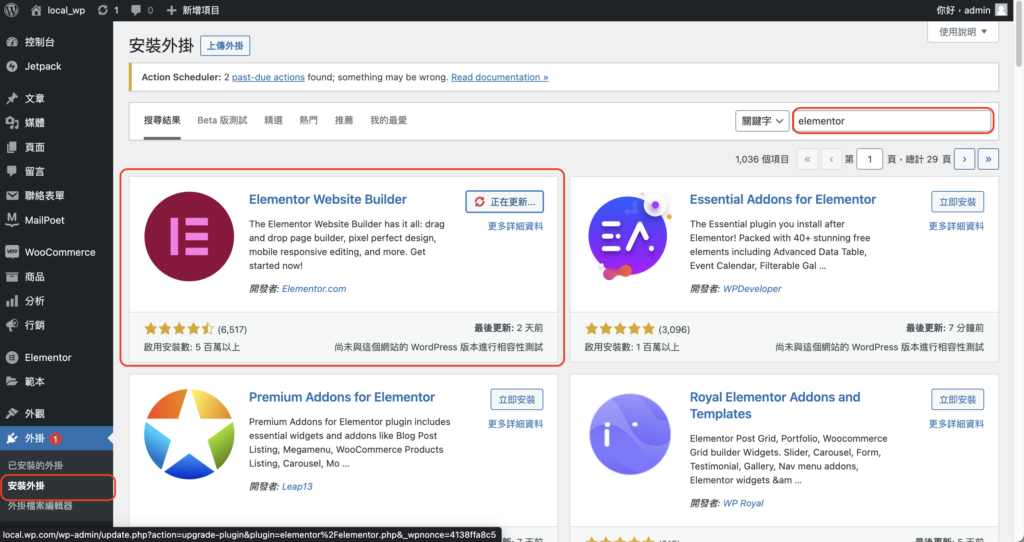1024x542 pixels.
Task: Open the 關鍵字 search type dropdown
Action: 762,121
